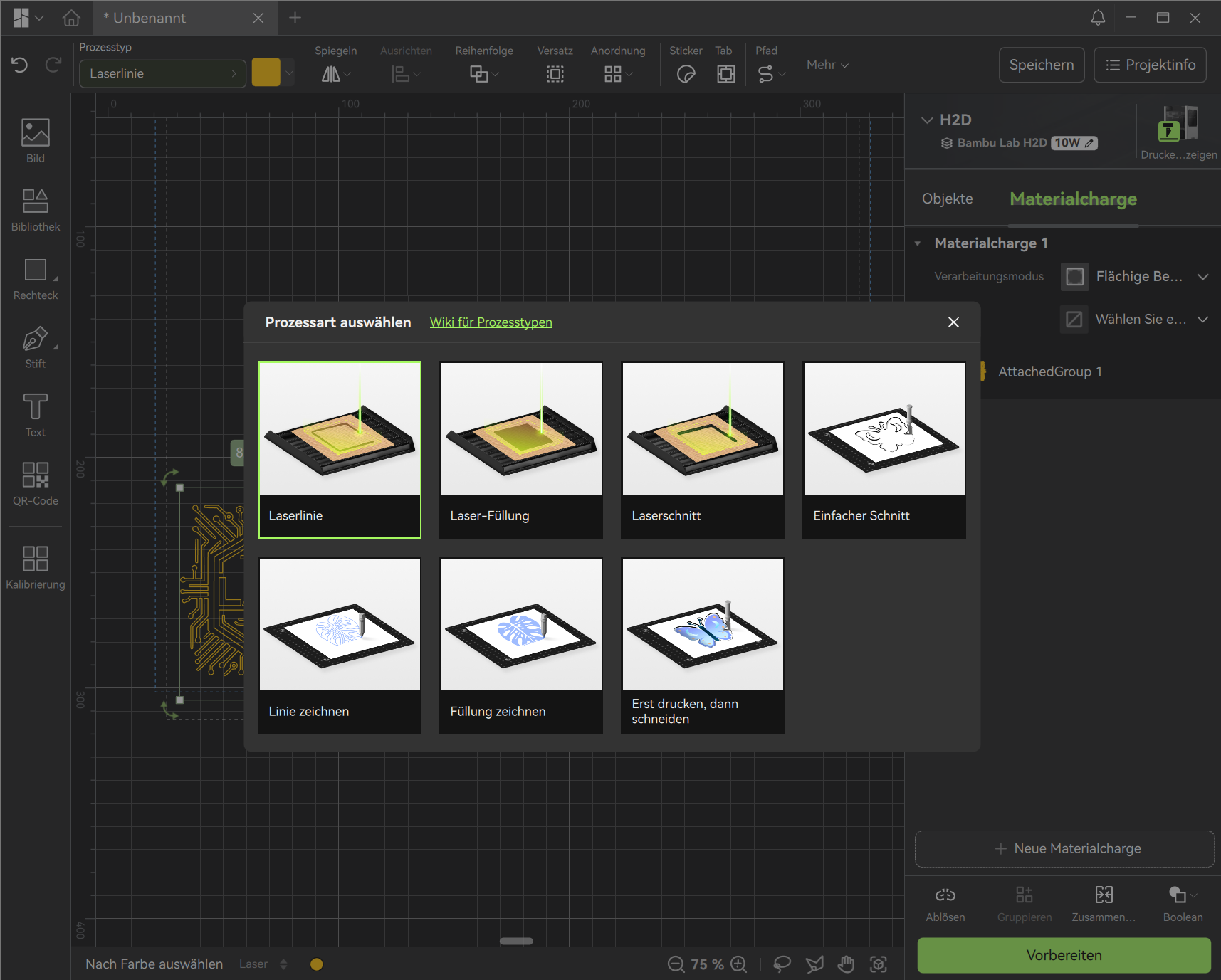The image size is (1221, 980).
Task: Activate the hand pan tool
Action: [x=846, y=964]
